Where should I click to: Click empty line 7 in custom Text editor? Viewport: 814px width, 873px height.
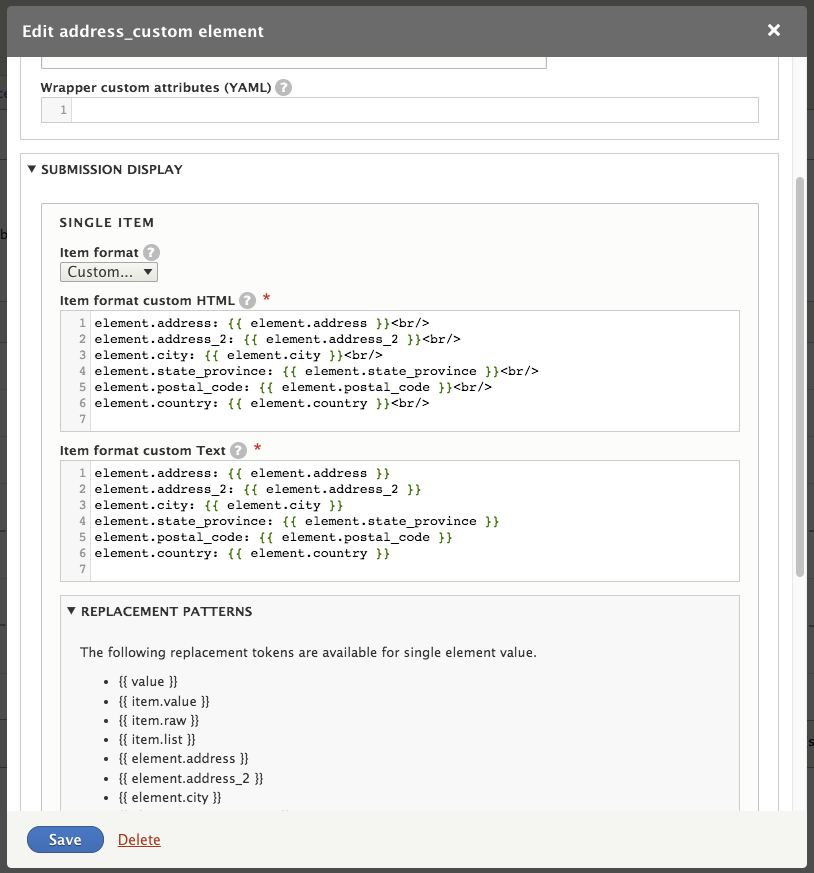(412, 570)
